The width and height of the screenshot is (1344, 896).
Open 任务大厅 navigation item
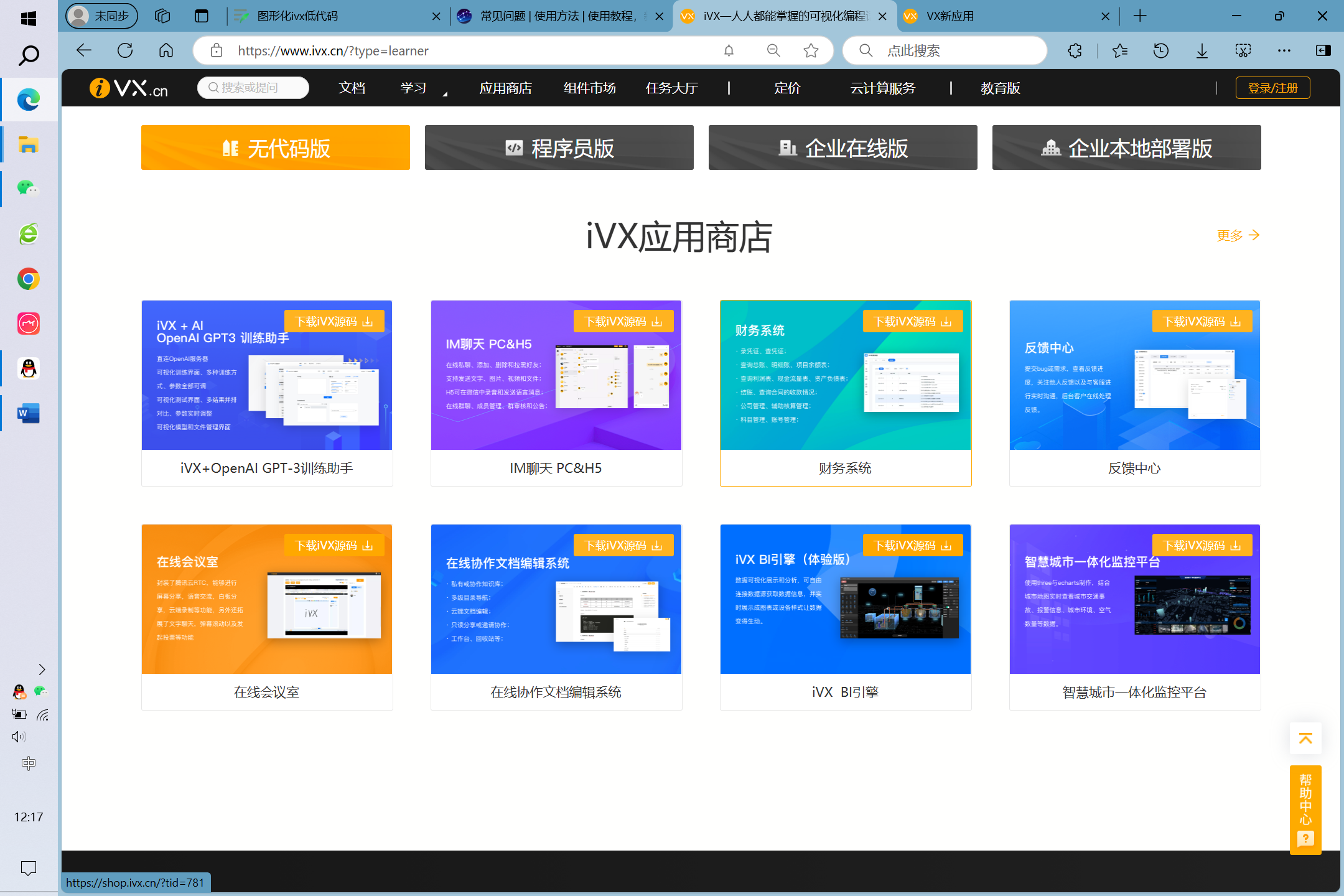point(671,88)
